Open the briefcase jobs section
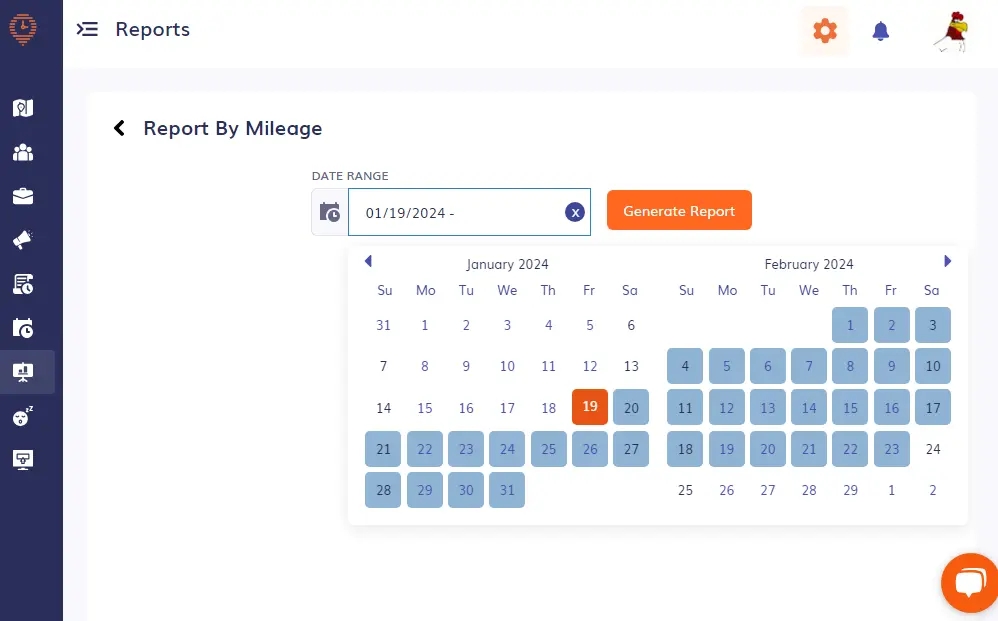Image resolution: width=998 pixels, height=621 pixels. (22, 196)
